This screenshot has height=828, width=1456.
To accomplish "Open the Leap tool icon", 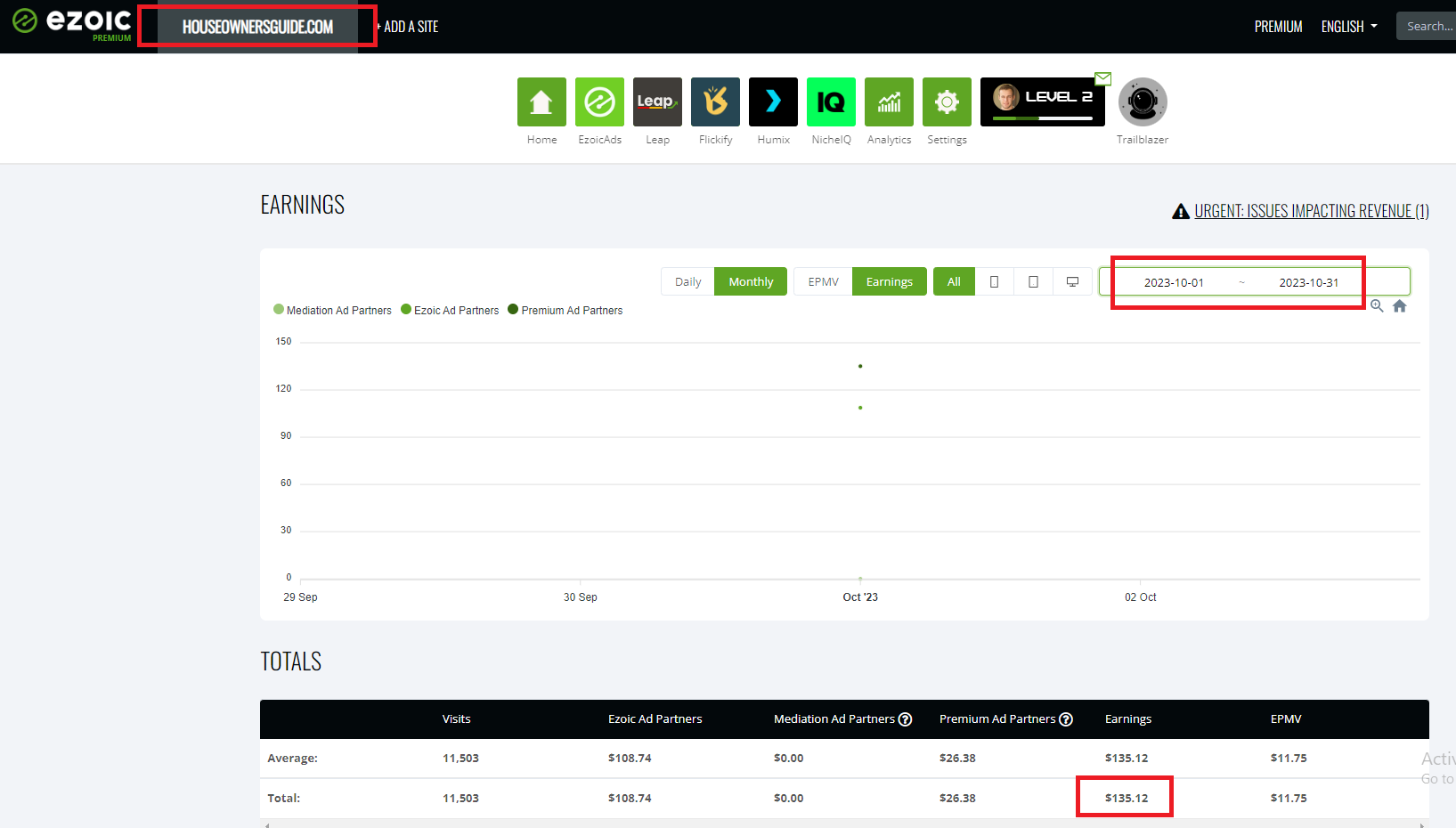I will tap(657, 101).
